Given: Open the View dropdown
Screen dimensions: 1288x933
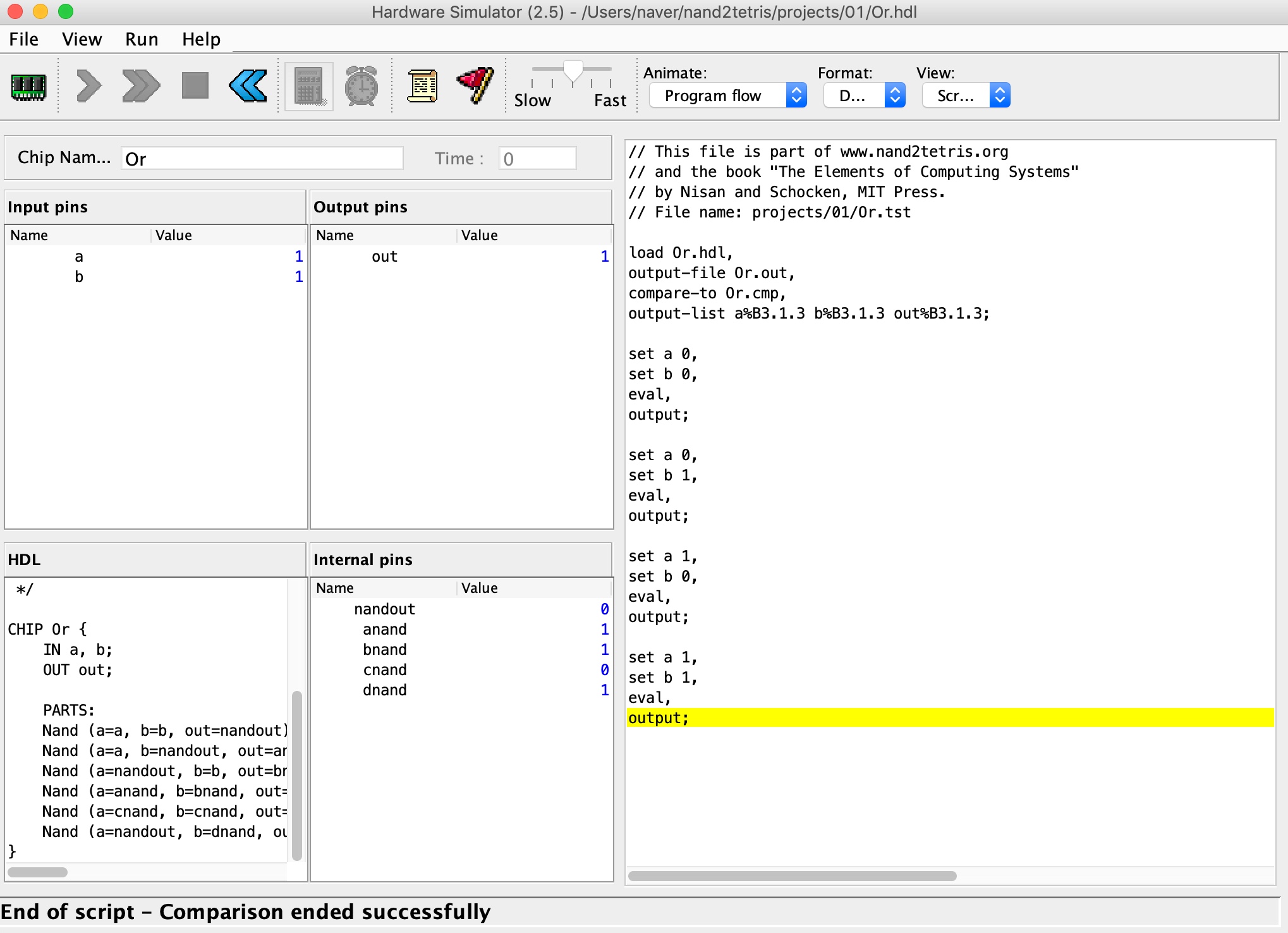Looking at the screenshot, I should coord(966,95).
